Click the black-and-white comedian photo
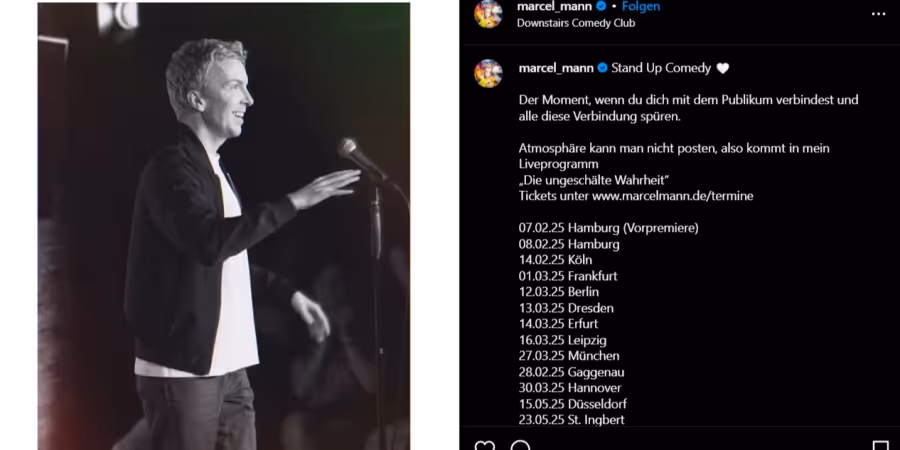Screen dimensions: 900x450 [x=224, y=226]
